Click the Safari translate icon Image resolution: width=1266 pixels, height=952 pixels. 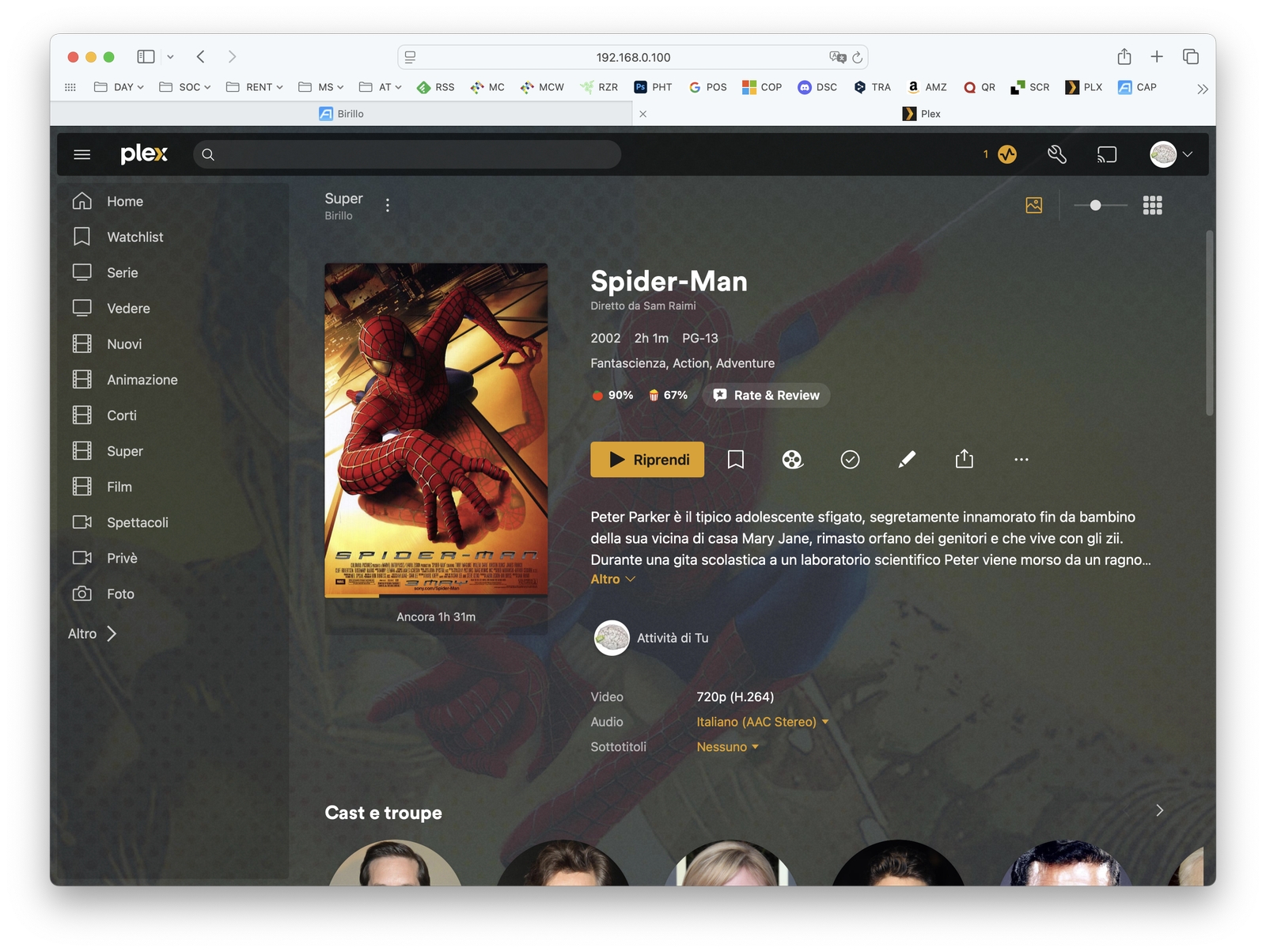pos(837,57)
